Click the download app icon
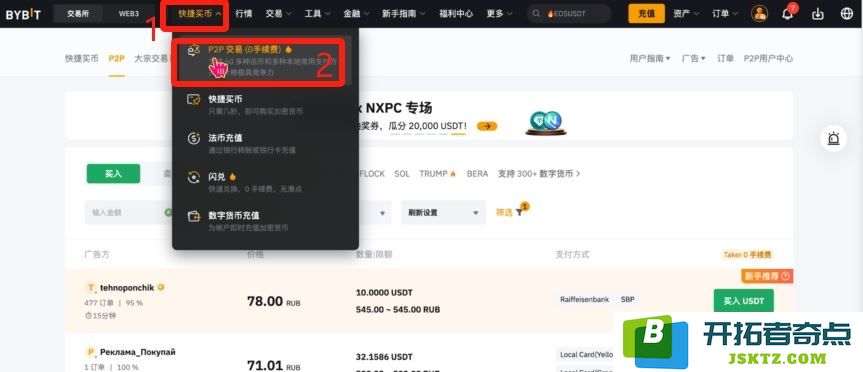Screen dimensions: 863x372 click(818, 14)
